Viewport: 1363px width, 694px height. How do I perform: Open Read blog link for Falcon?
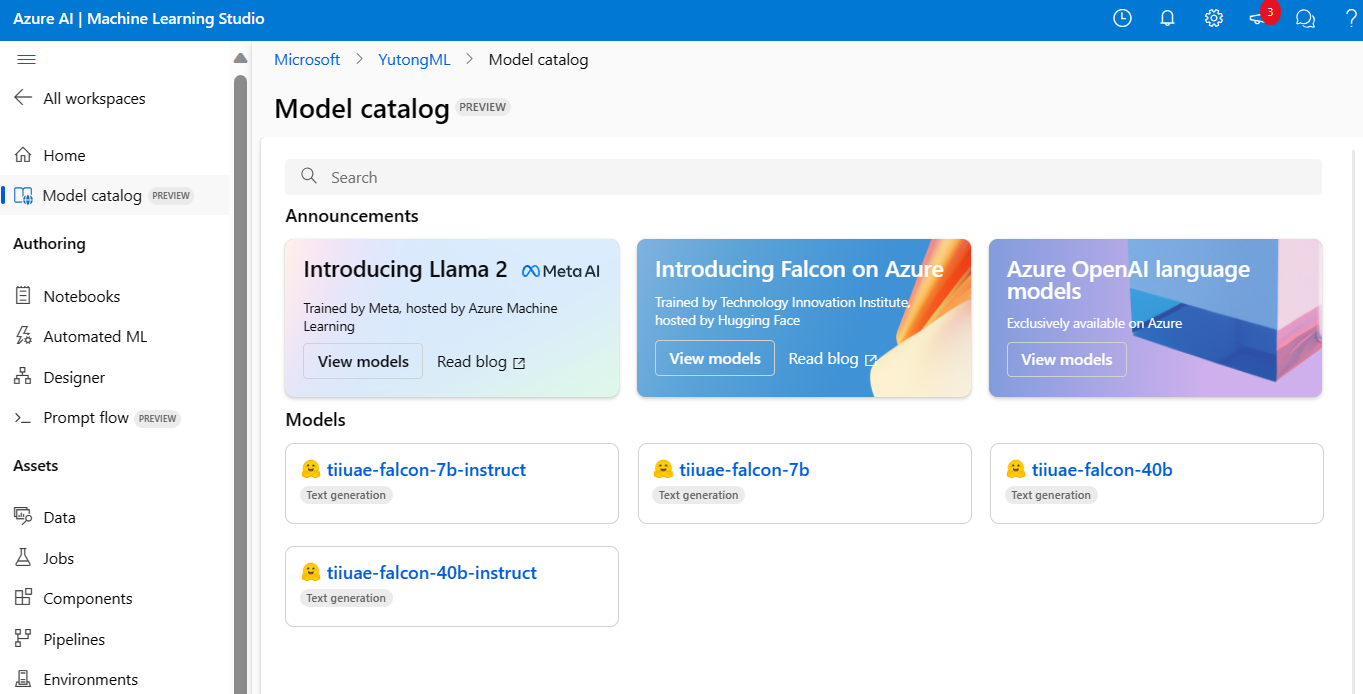click(832, 359)
